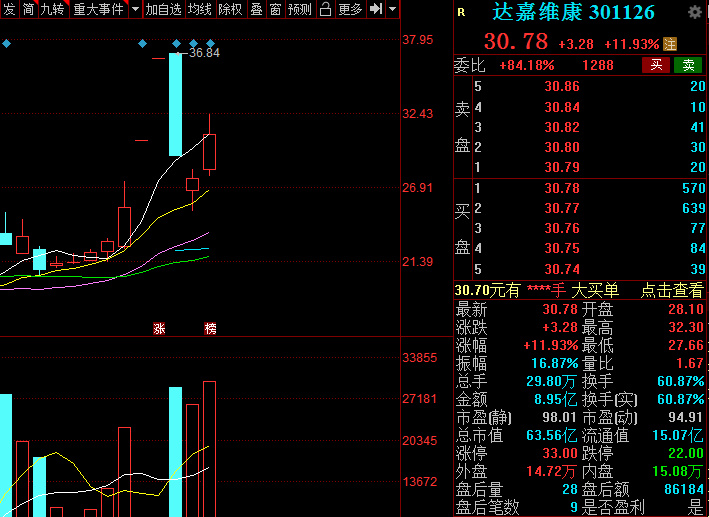Click the 市盈(静) value 98.01
This screenshot has height=517, width=709.
point(559,417)
